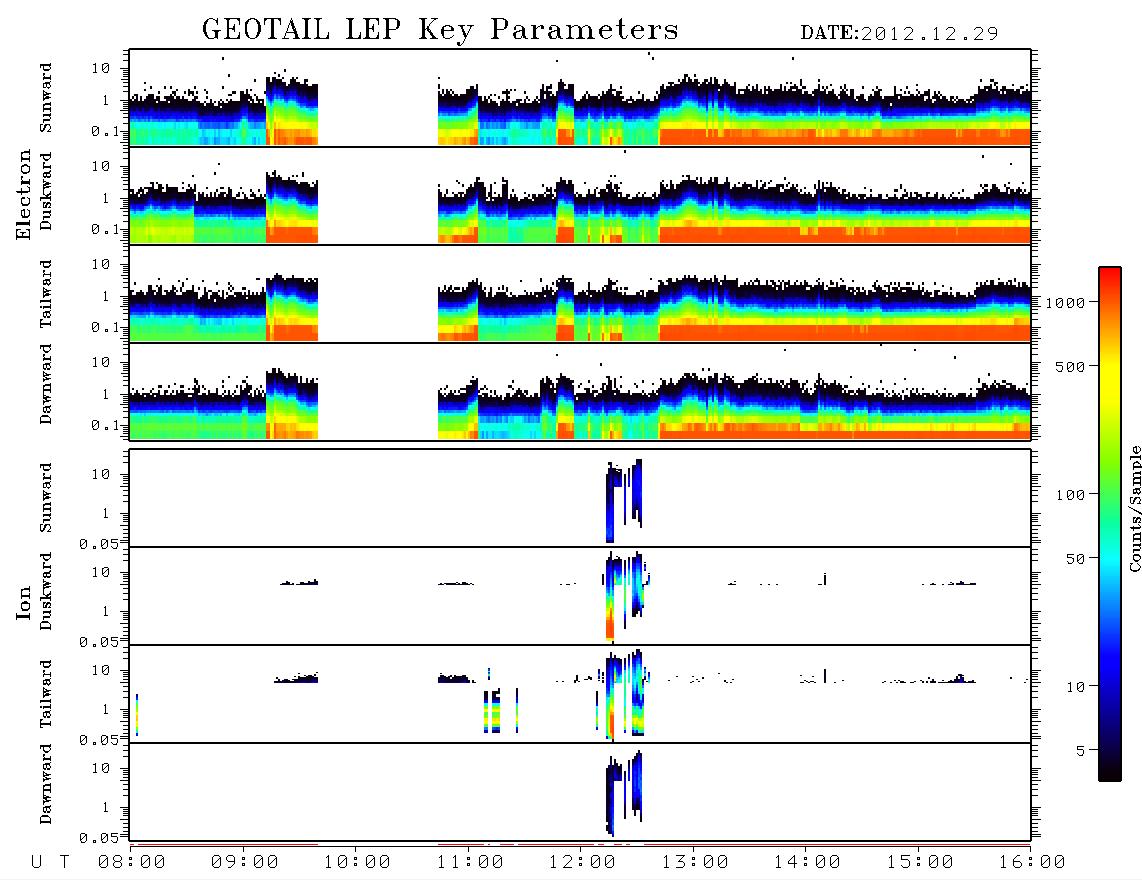Screen dimensions: 1142x880
Task: Click the "0.05" tick of Ion Dawnward panel
Action: click(98, 838)
